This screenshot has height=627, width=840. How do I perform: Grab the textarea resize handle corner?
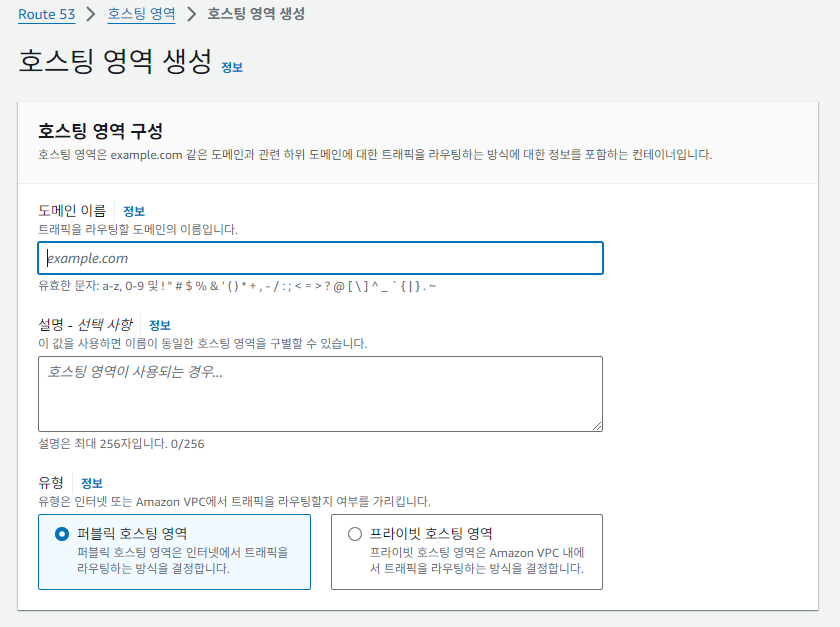coord(597,426)
